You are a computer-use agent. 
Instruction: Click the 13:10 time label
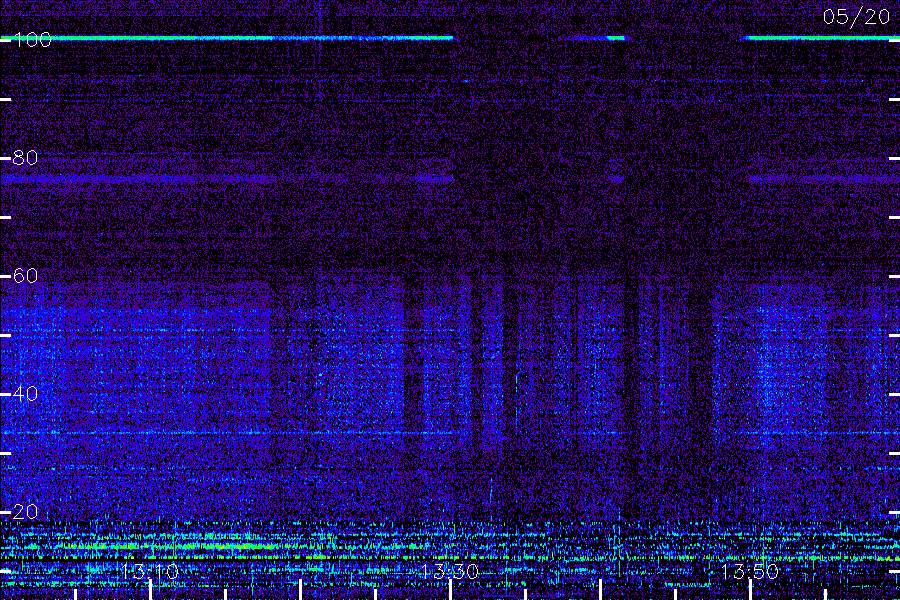[150, 572]
